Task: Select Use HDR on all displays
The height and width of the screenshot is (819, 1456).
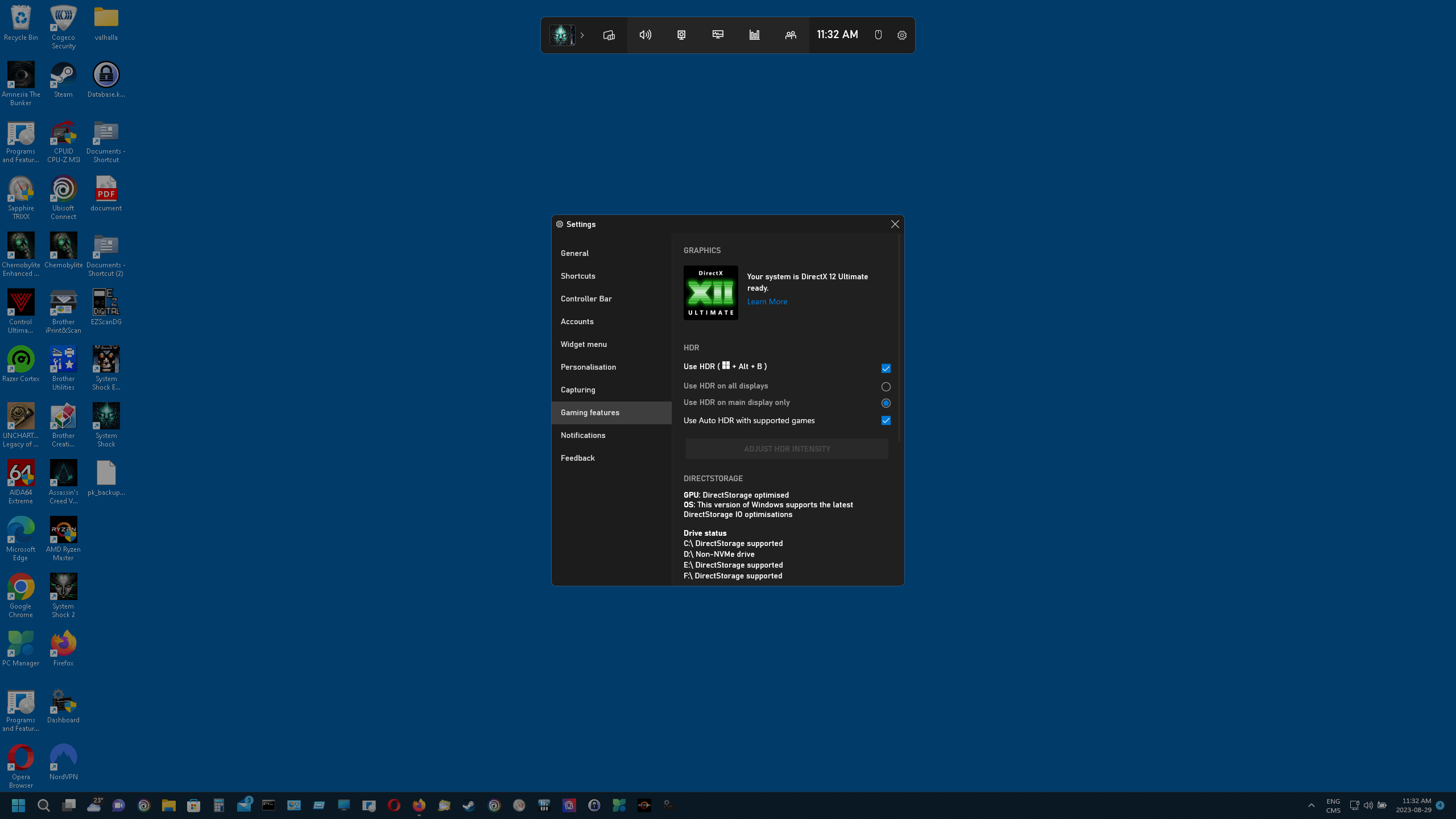Action: click(886, 387)
